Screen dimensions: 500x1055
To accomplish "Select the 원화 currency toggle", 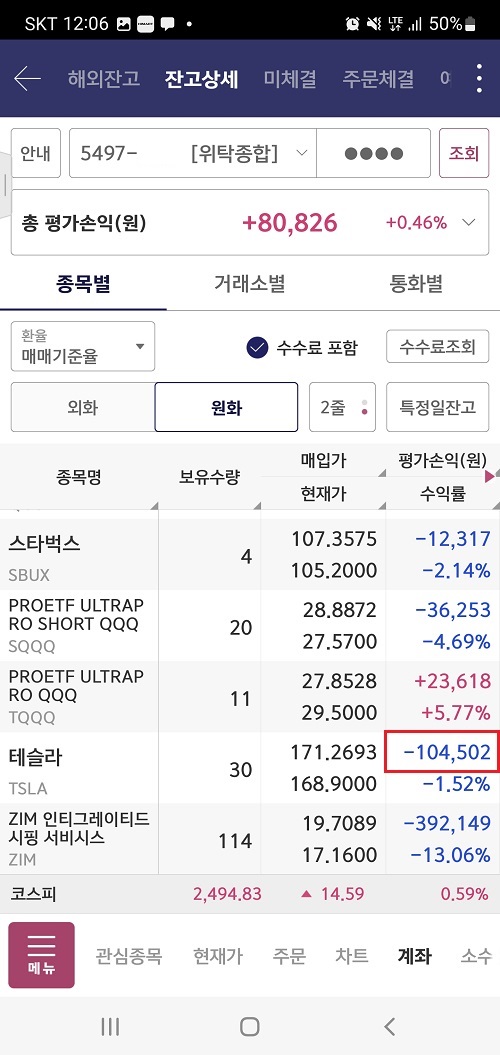I will [x=226, y=407].
